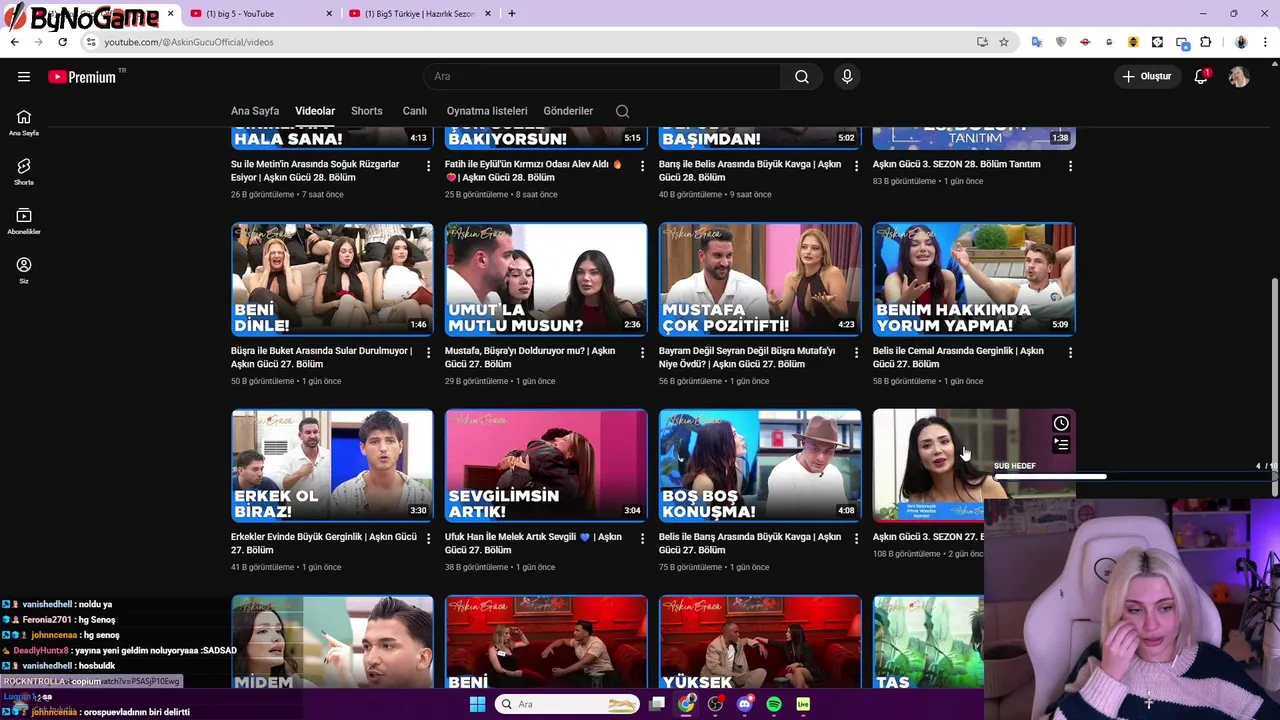Image resolution: width=1280 pixels, height=720 pixels.
Task: Open a new browser tab
Action: [512, 14]
